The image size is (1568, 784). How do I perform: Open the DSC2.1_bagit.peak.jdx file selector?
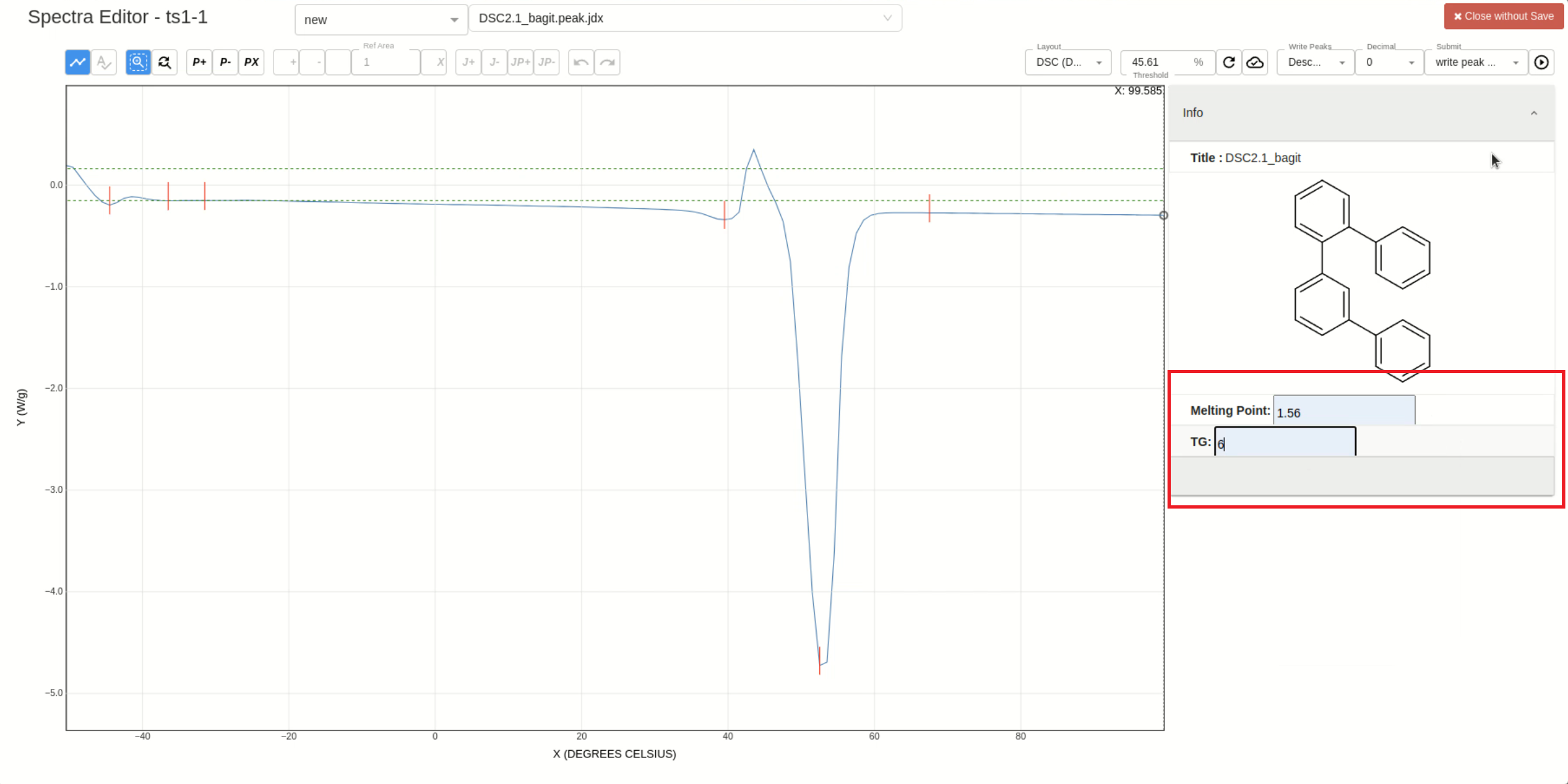coord(685,18)
